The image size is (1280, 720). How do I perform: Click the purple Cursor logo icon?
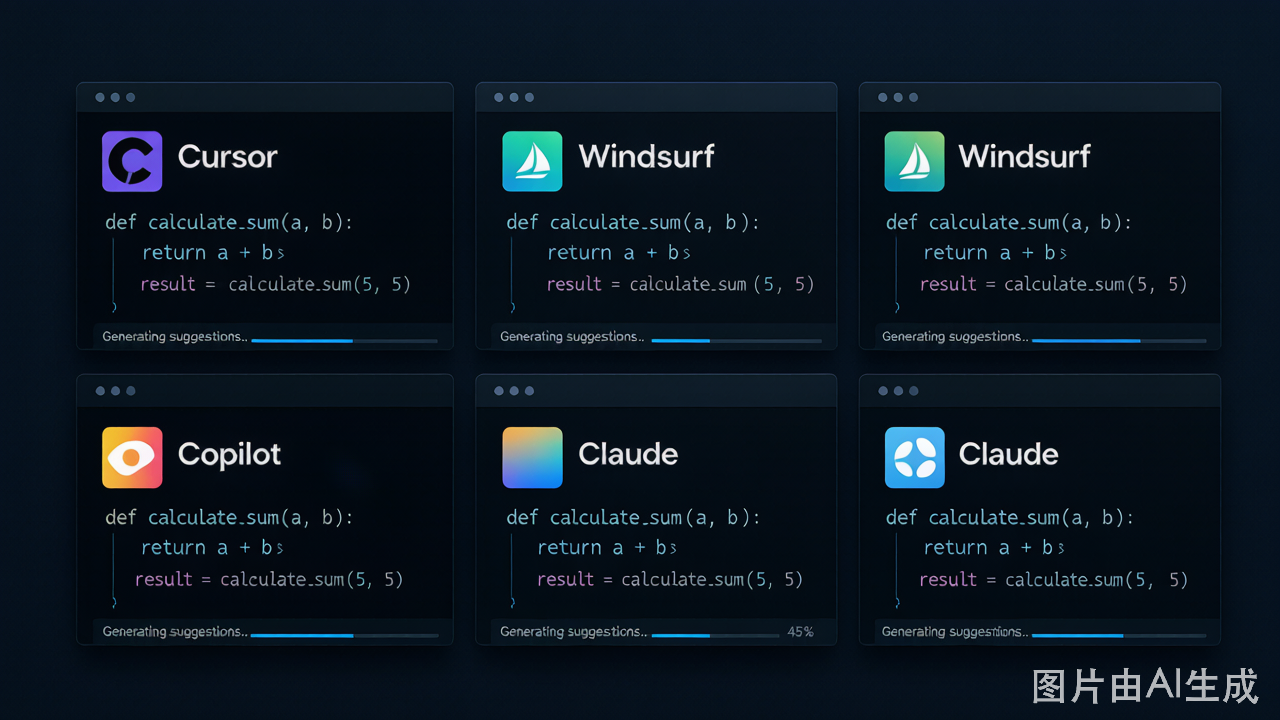coord(132,161)
